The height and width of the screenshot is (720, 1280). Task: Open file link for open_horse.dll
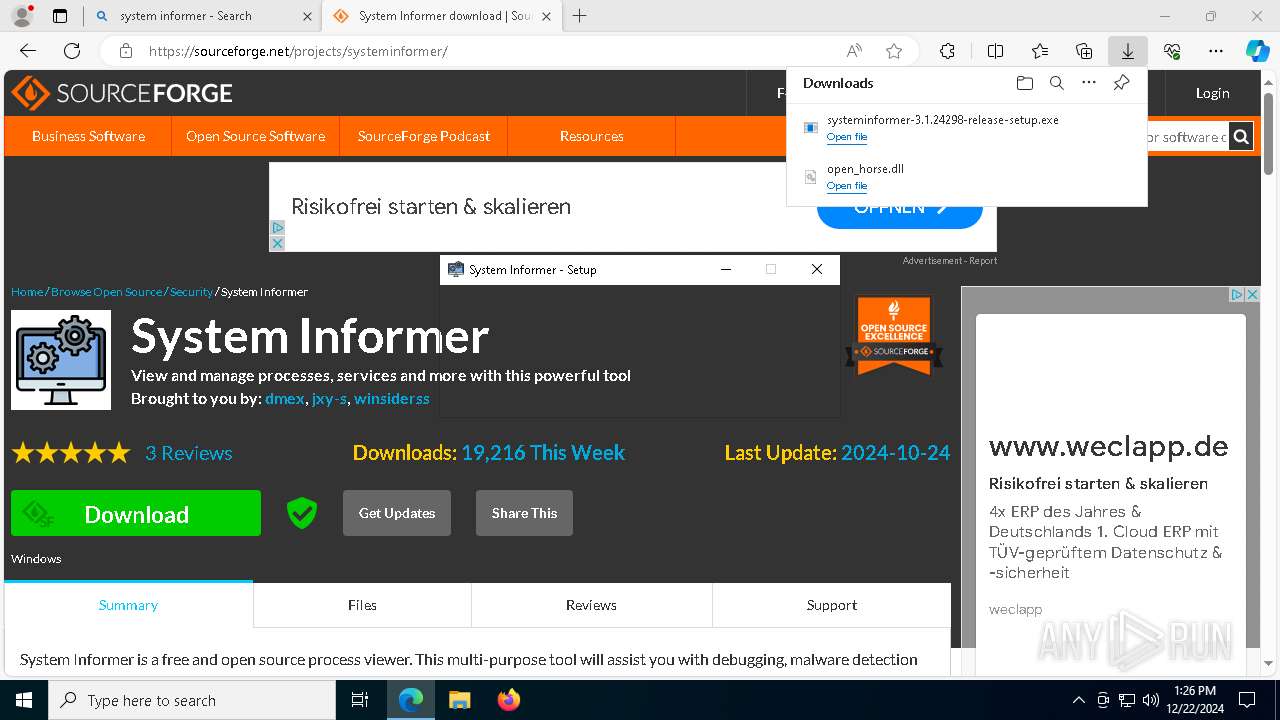click(x=846, y=186)
